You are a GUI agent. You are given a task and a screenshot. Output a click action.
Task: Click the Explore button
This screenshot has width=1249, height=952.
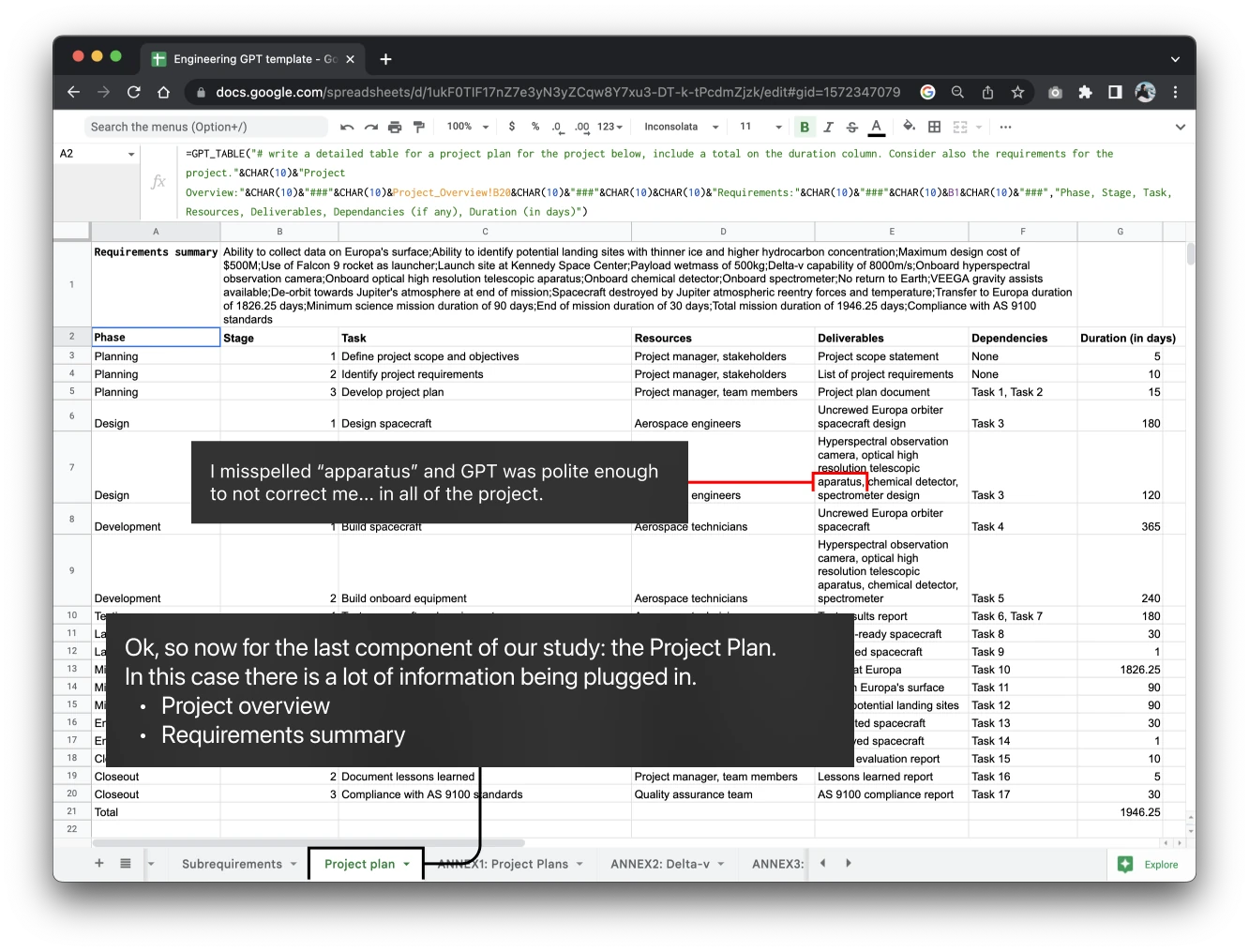[x=1150, y=865]
